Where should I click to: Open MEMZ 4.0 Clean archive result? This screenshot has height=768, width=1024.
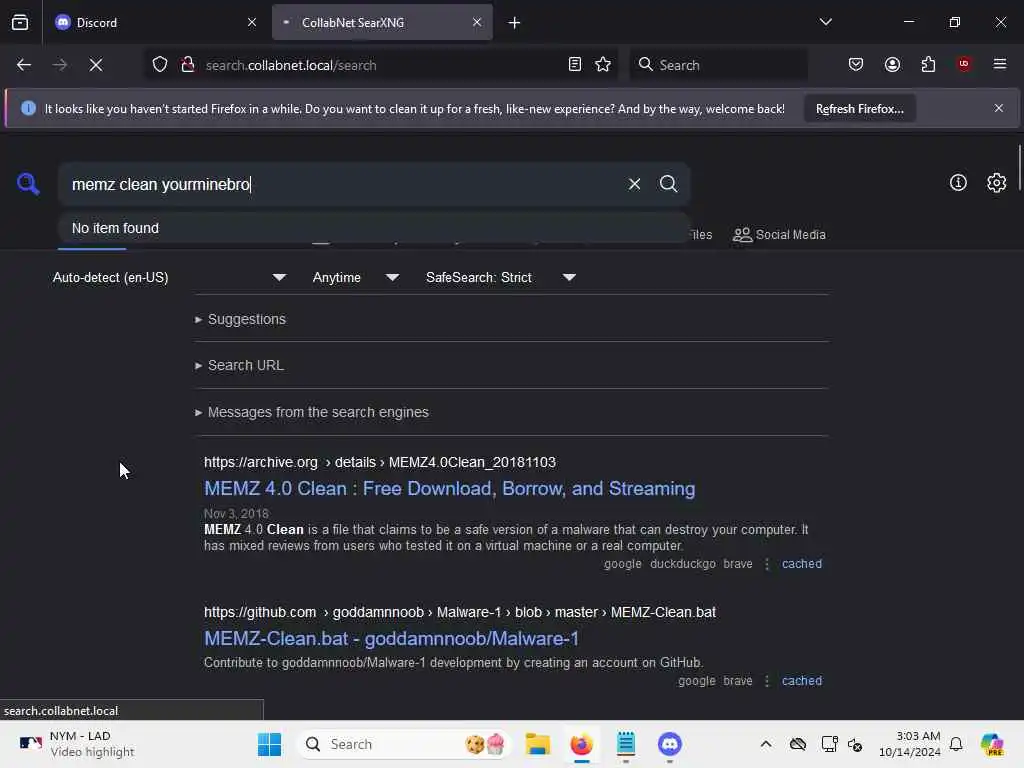(449, 489)
